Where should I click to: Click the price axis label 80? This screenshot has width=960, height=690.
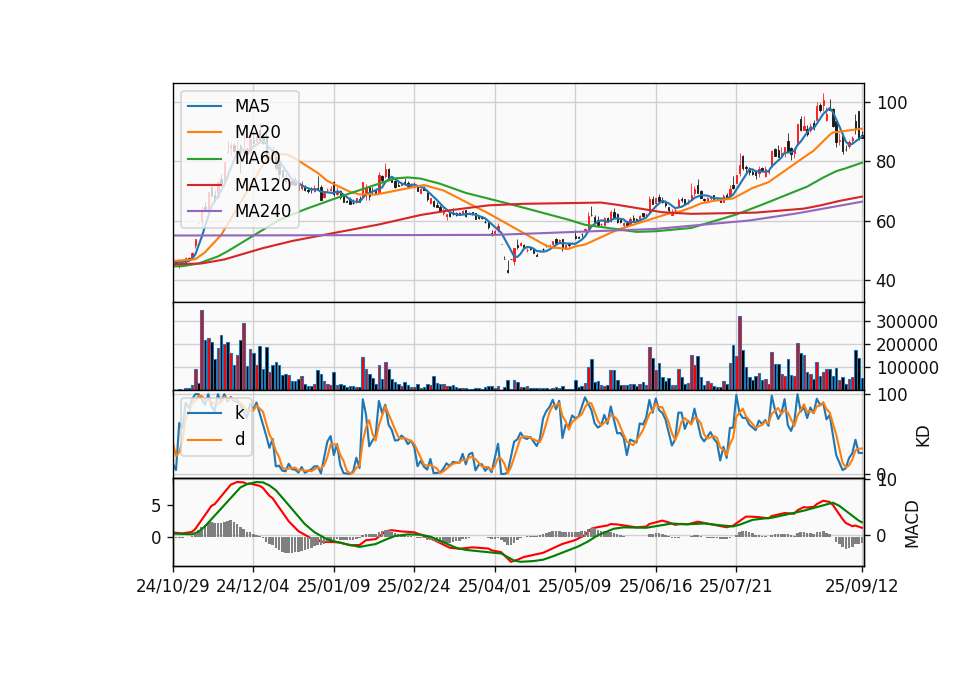pyautogui.click(x=887, y=162)
